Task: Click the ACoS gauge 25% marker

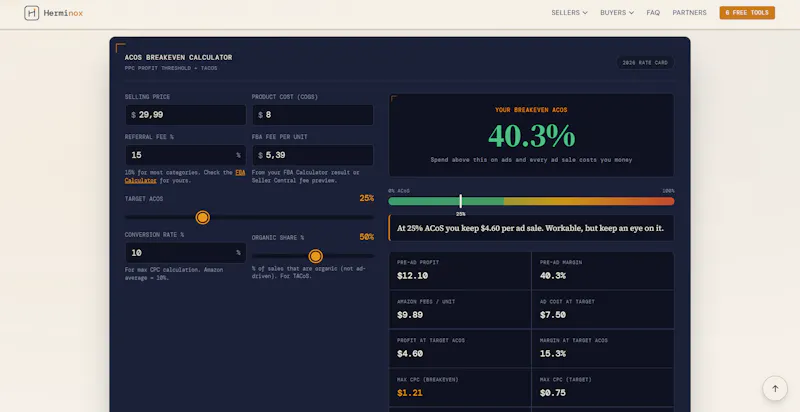Action: pyautogui.click(x=460, y=201)
